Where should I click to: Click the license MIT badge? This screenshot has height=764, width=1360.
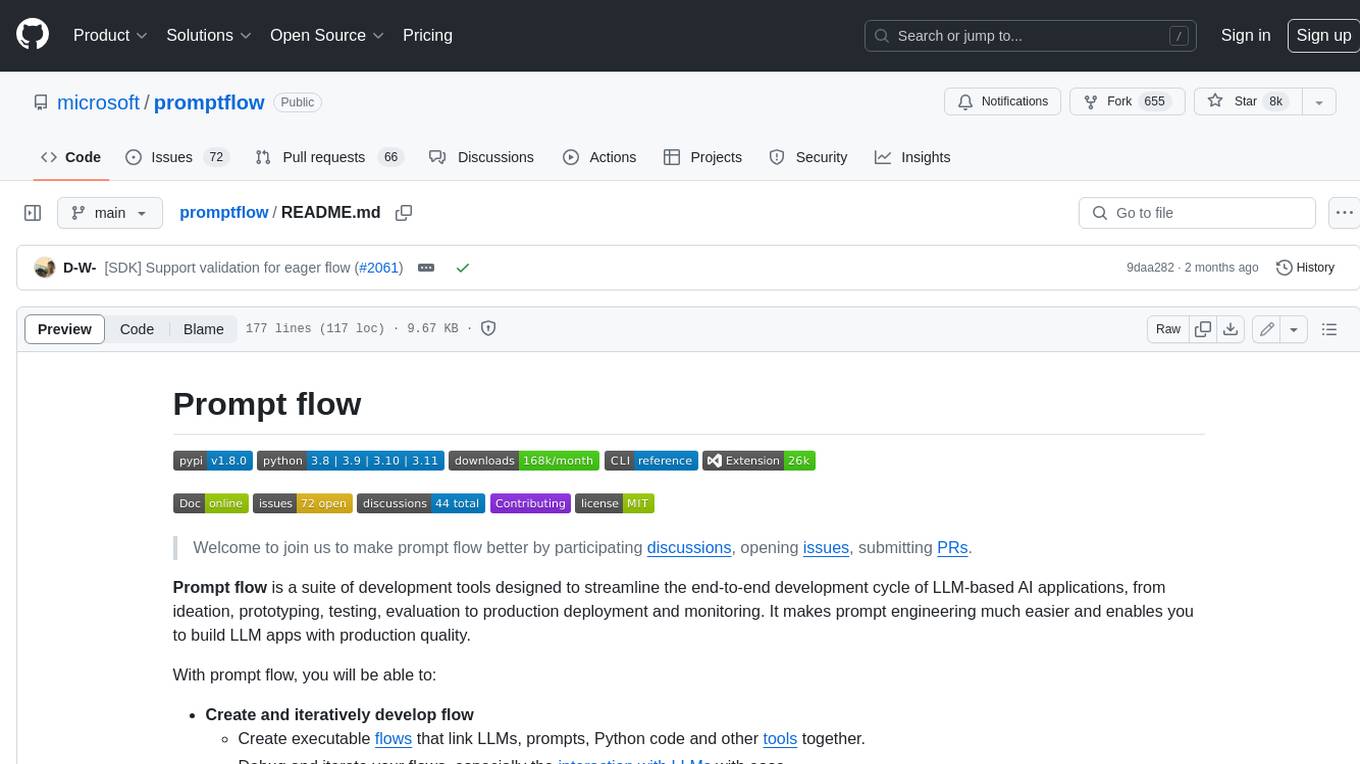click(x=615, y=503)
